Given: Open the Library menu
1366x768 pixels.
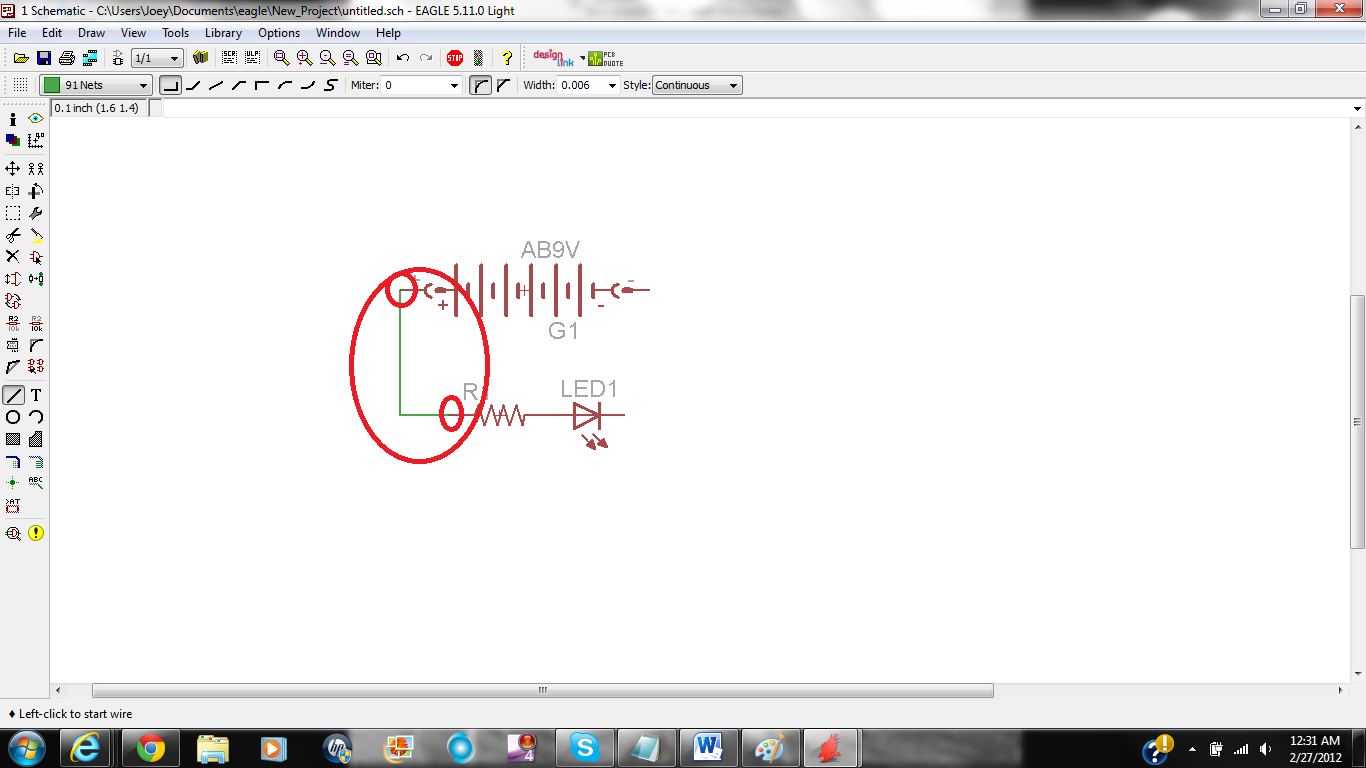Looking at the screenshot, I should coord(222,33).
